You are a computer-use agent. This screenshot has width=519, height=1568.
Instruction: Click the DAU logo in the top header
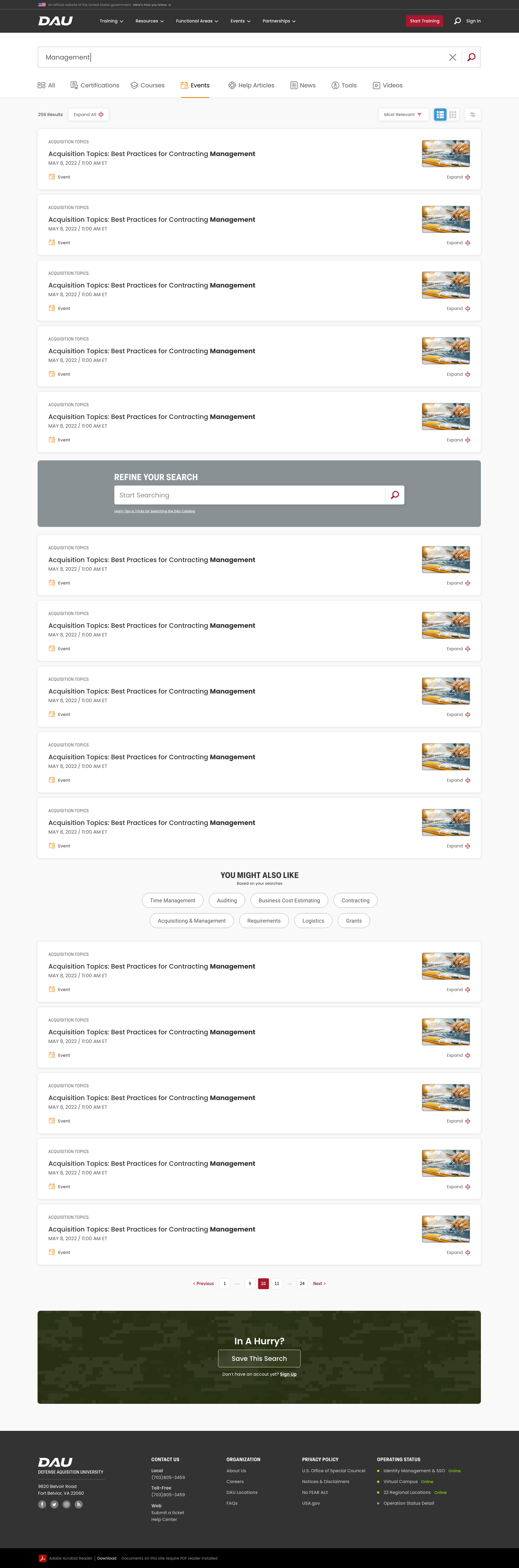pyautogui.click(x=55, y=21)
